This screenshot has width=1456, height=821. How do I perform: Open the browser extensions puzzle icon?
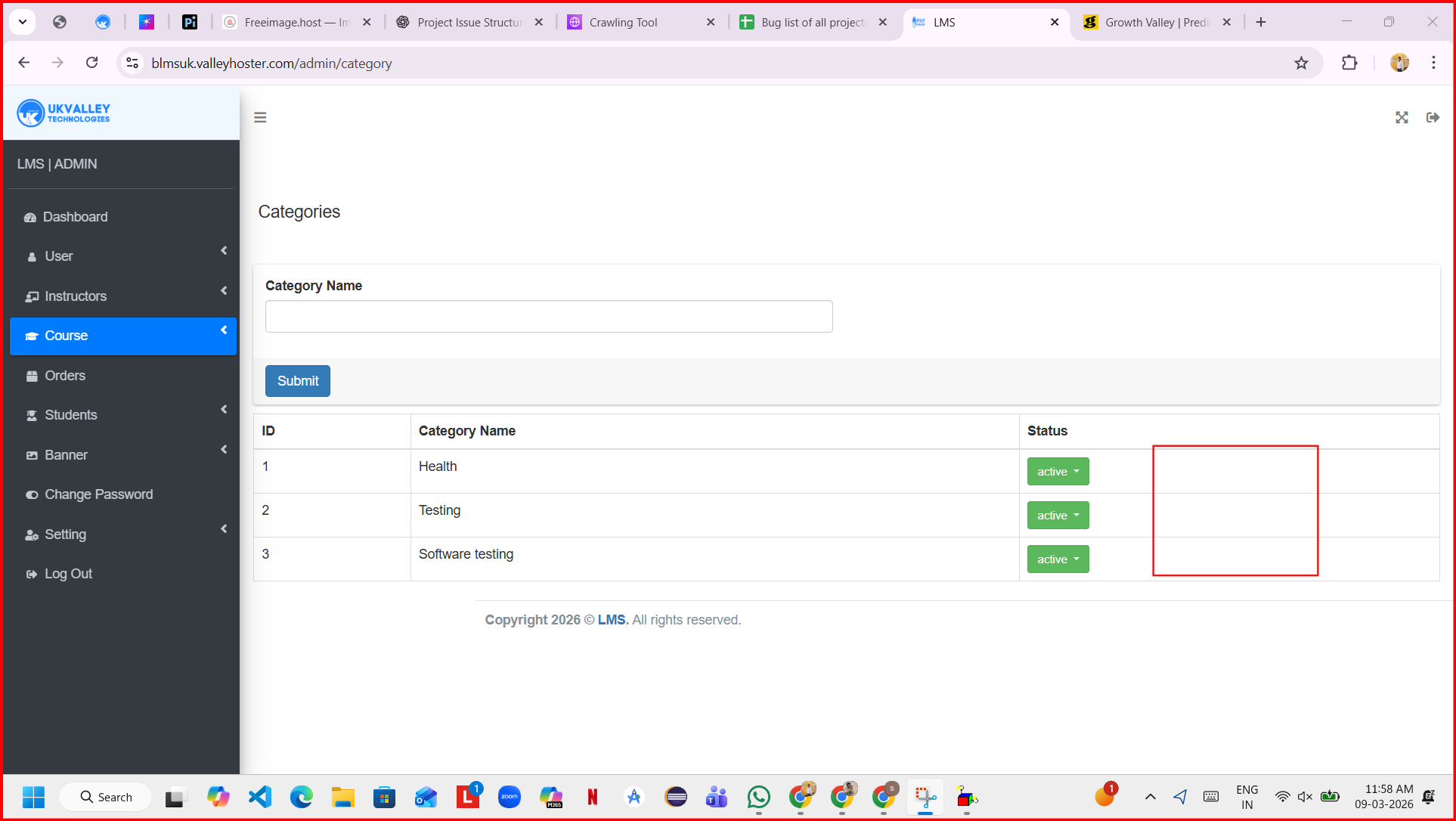(x=1349, y=64)
